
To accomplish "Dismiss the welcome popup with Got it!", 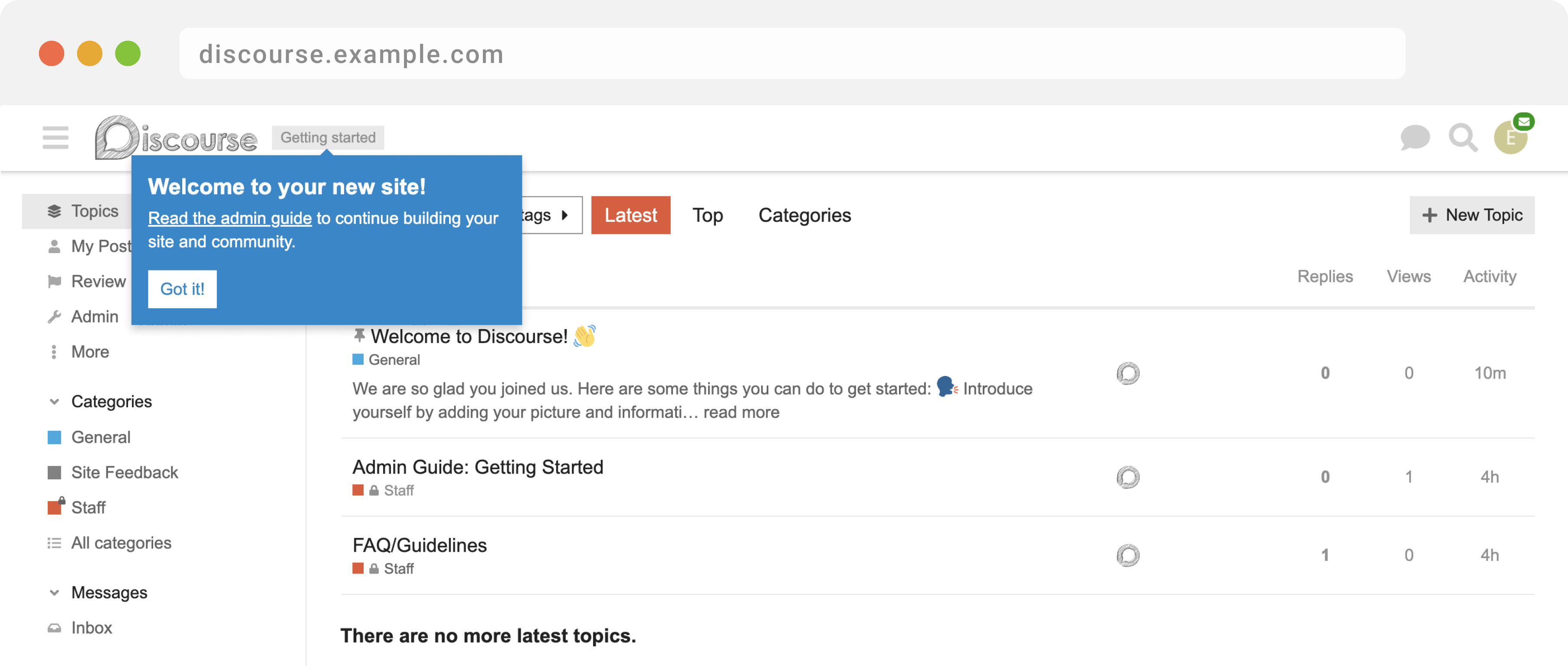I will coord(182,289).
